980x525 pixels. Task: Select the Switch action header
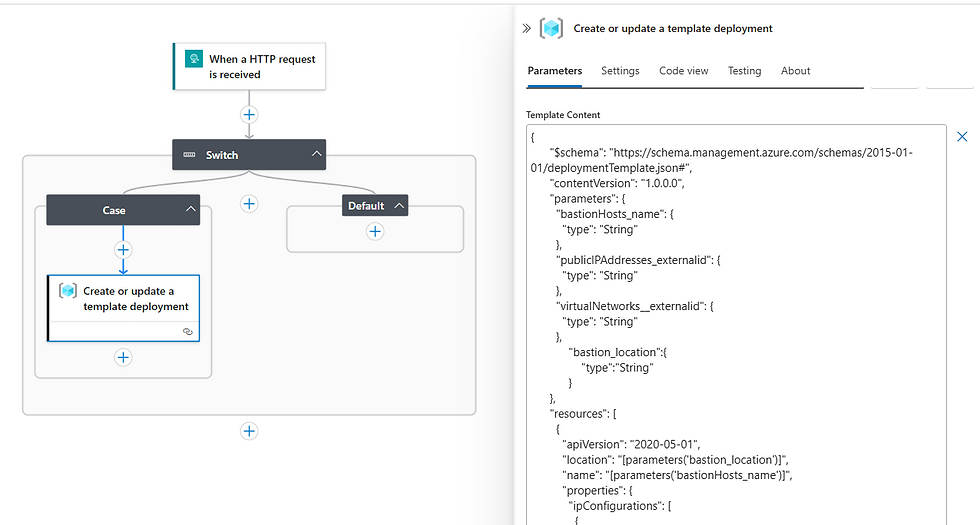249,154
